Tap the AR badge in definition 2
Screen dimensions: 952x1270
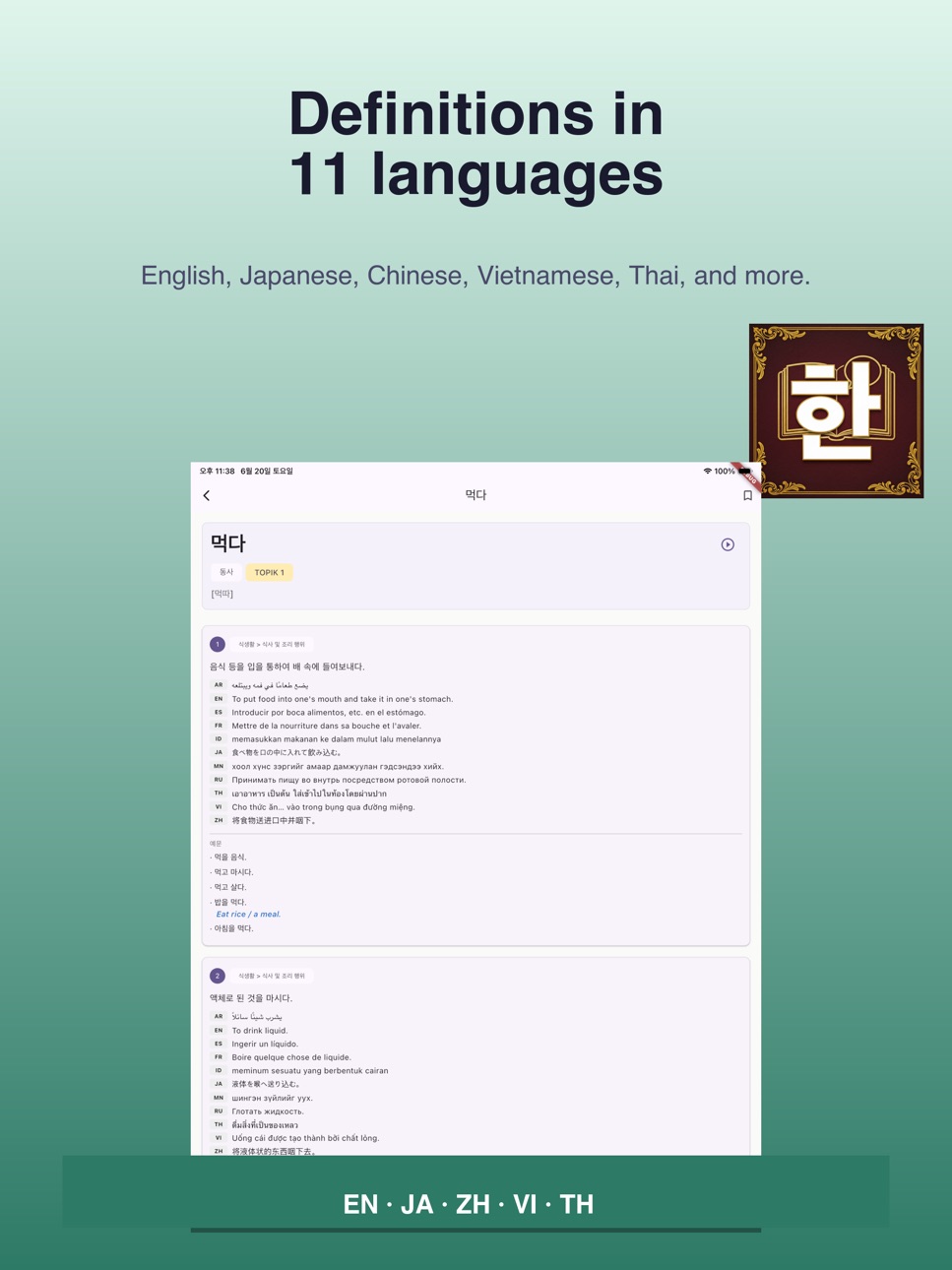tap(219, 1017)
